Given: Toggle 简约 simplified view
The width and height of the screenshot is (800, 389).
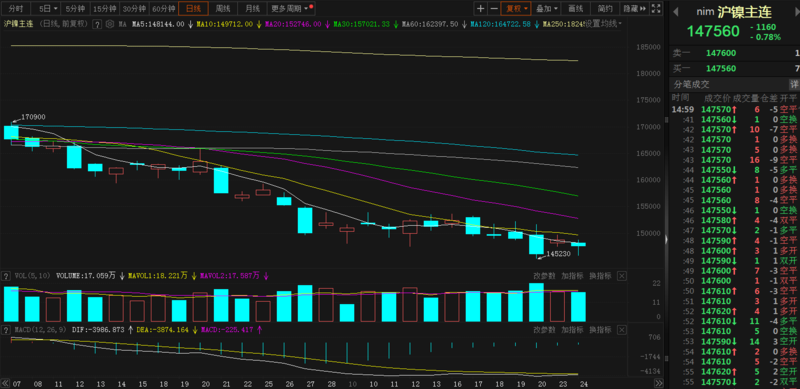Looking at the screenshot, I should pos(606,9).
